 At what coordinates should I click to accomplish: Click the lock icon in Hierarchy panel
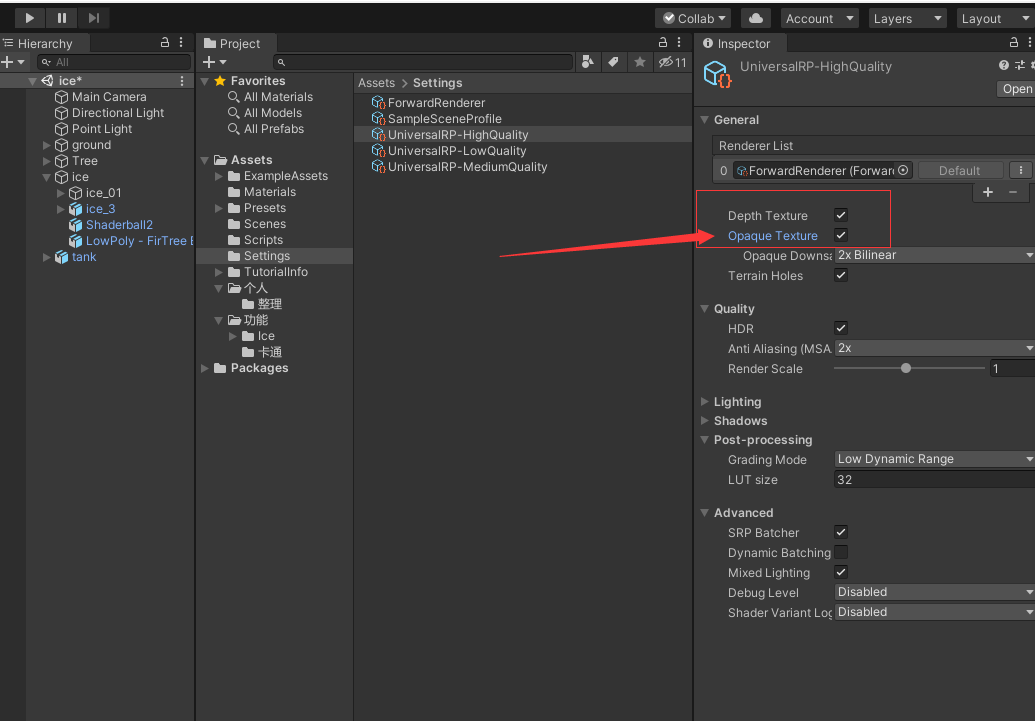pos(165,43)
